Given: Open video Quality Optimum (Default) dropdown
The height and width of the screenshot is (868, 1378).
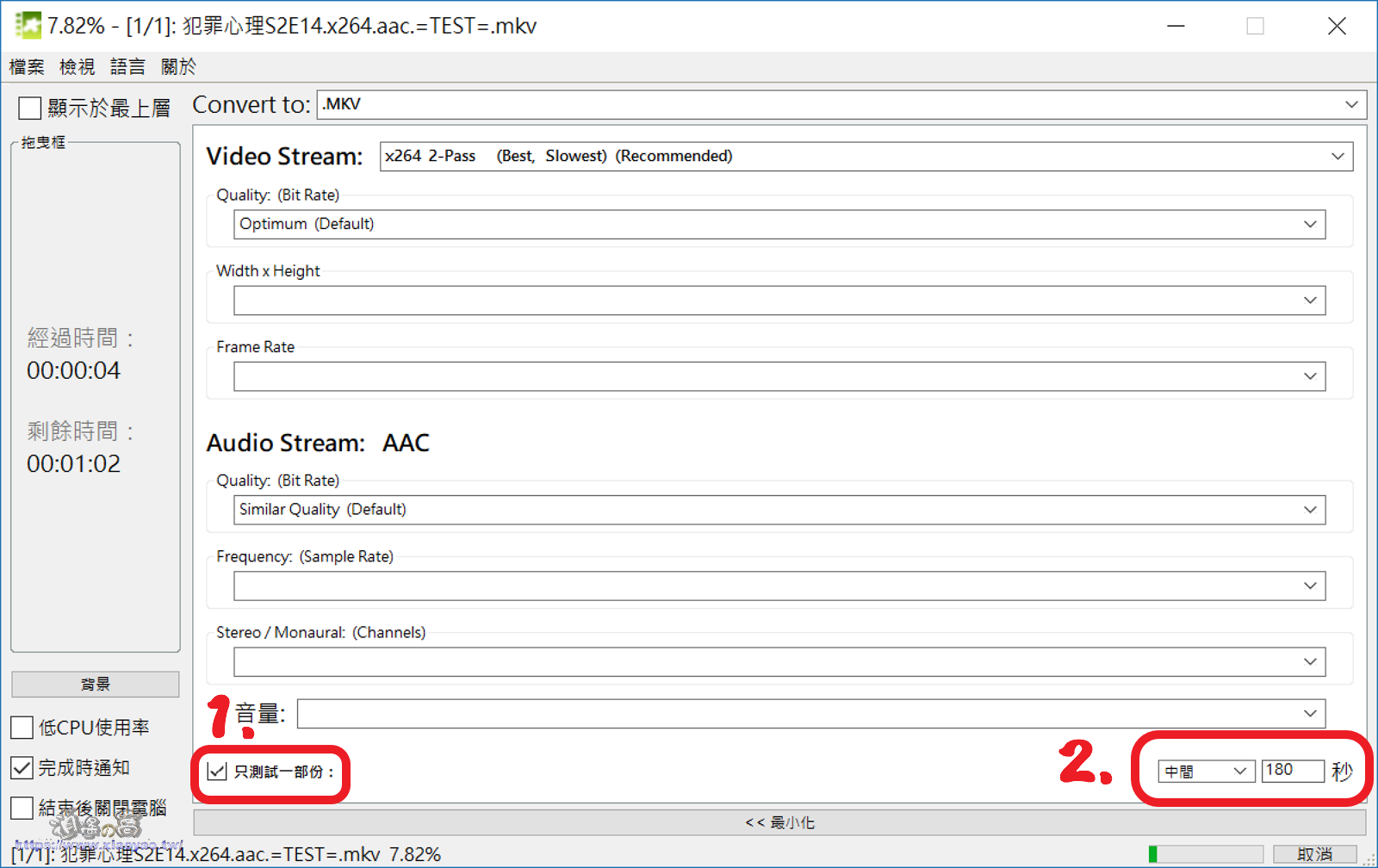Looking at the screenshot, I should 779,225.
